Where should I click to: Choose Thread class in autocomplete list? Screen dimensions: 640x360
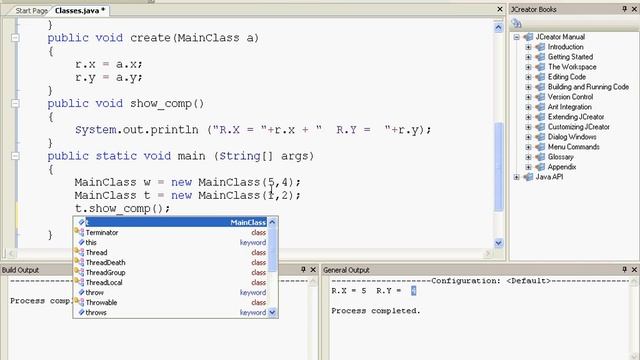tap(171, 252)
